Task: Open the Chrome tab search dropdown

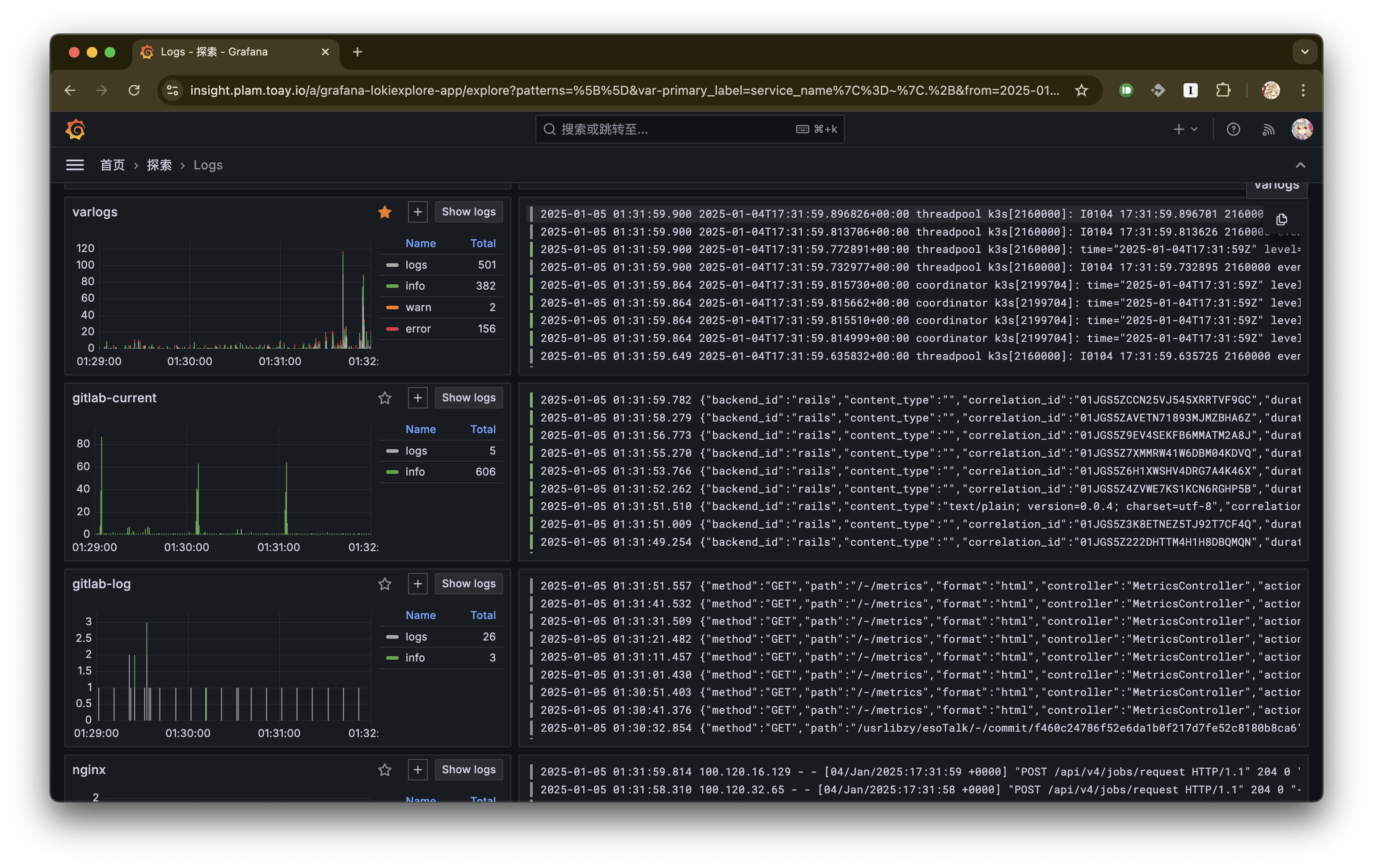Action: click(x=1304, y=52)
